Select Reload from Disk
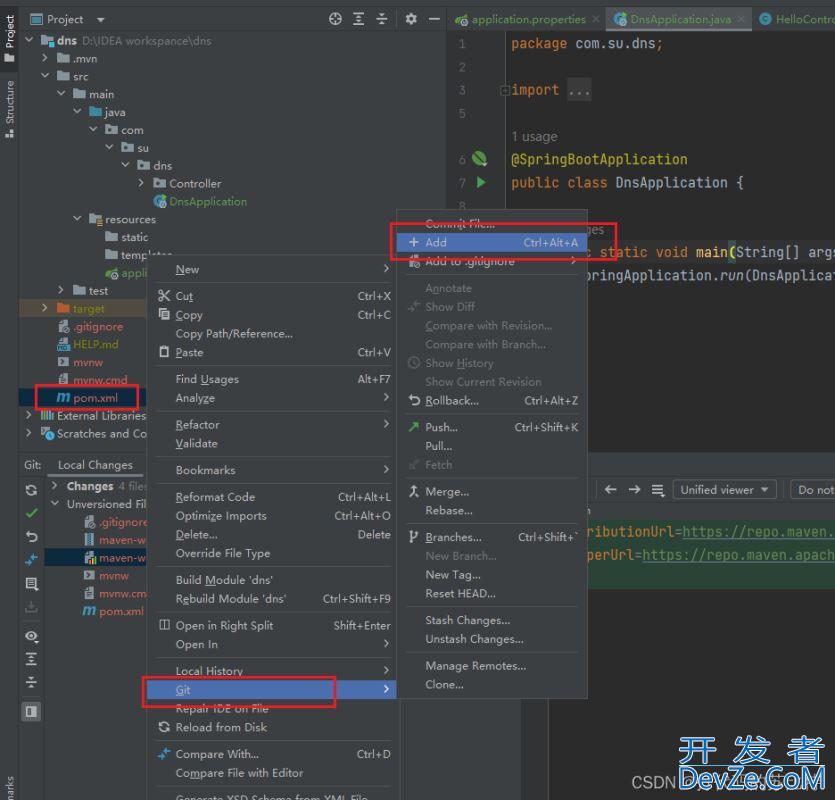The image size is (835, 800). click(x=274, y=727)
